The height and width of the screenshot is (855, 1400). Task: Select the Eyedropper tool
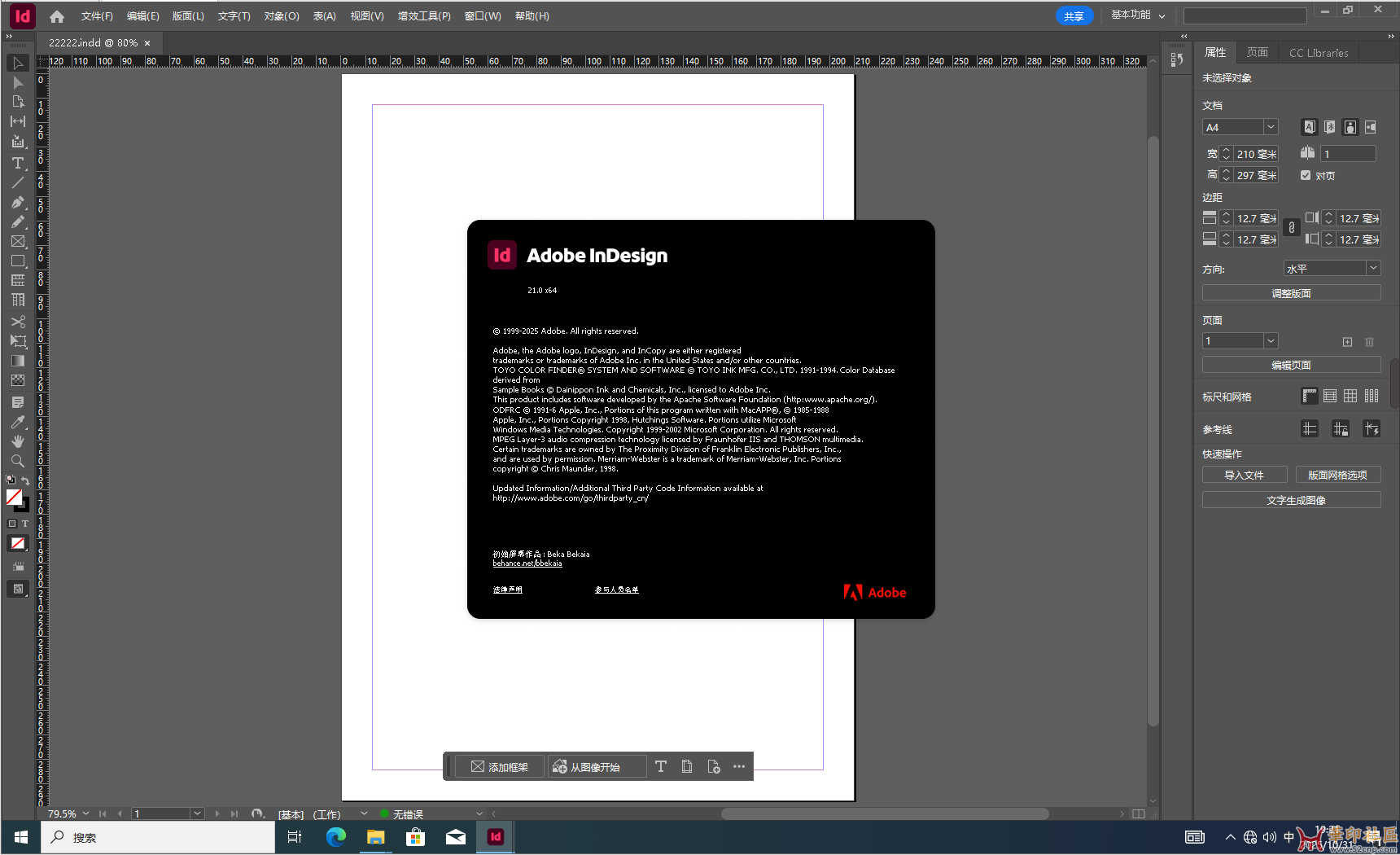pyautogui.click(x=18, y=422)
